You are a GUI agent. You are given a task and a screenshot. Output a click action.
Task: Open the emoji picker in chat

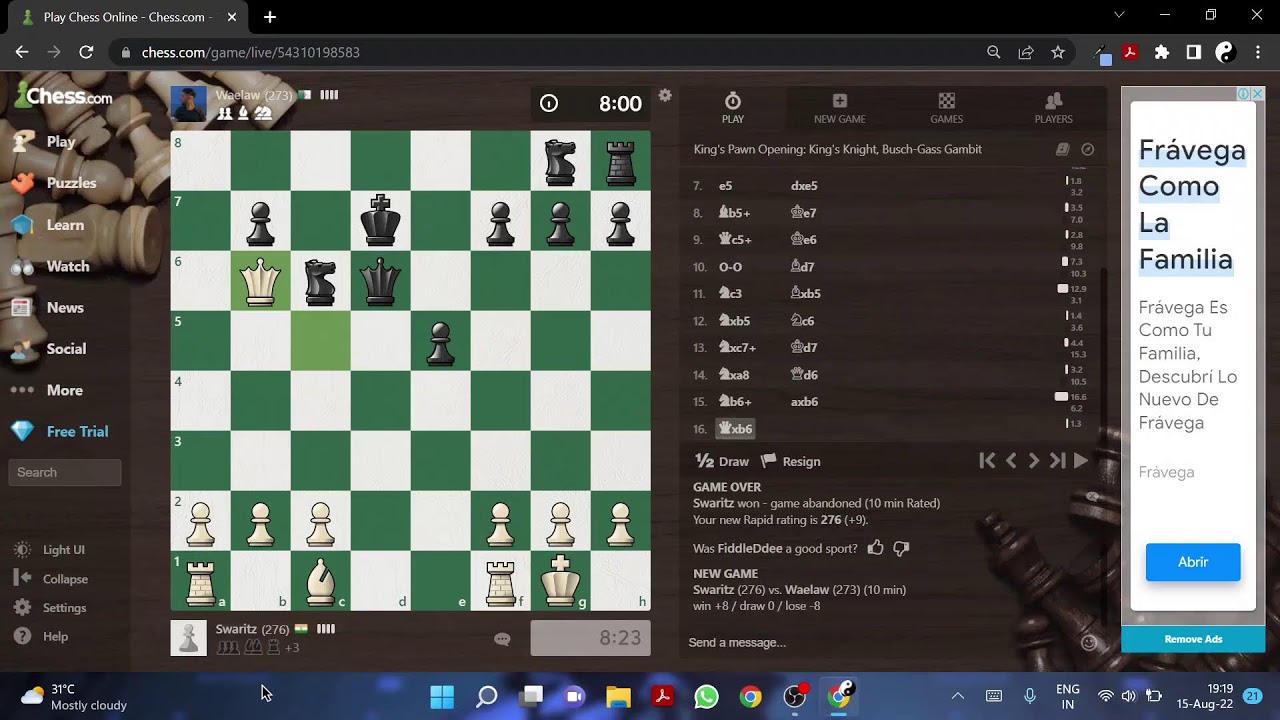(1089, 643)
